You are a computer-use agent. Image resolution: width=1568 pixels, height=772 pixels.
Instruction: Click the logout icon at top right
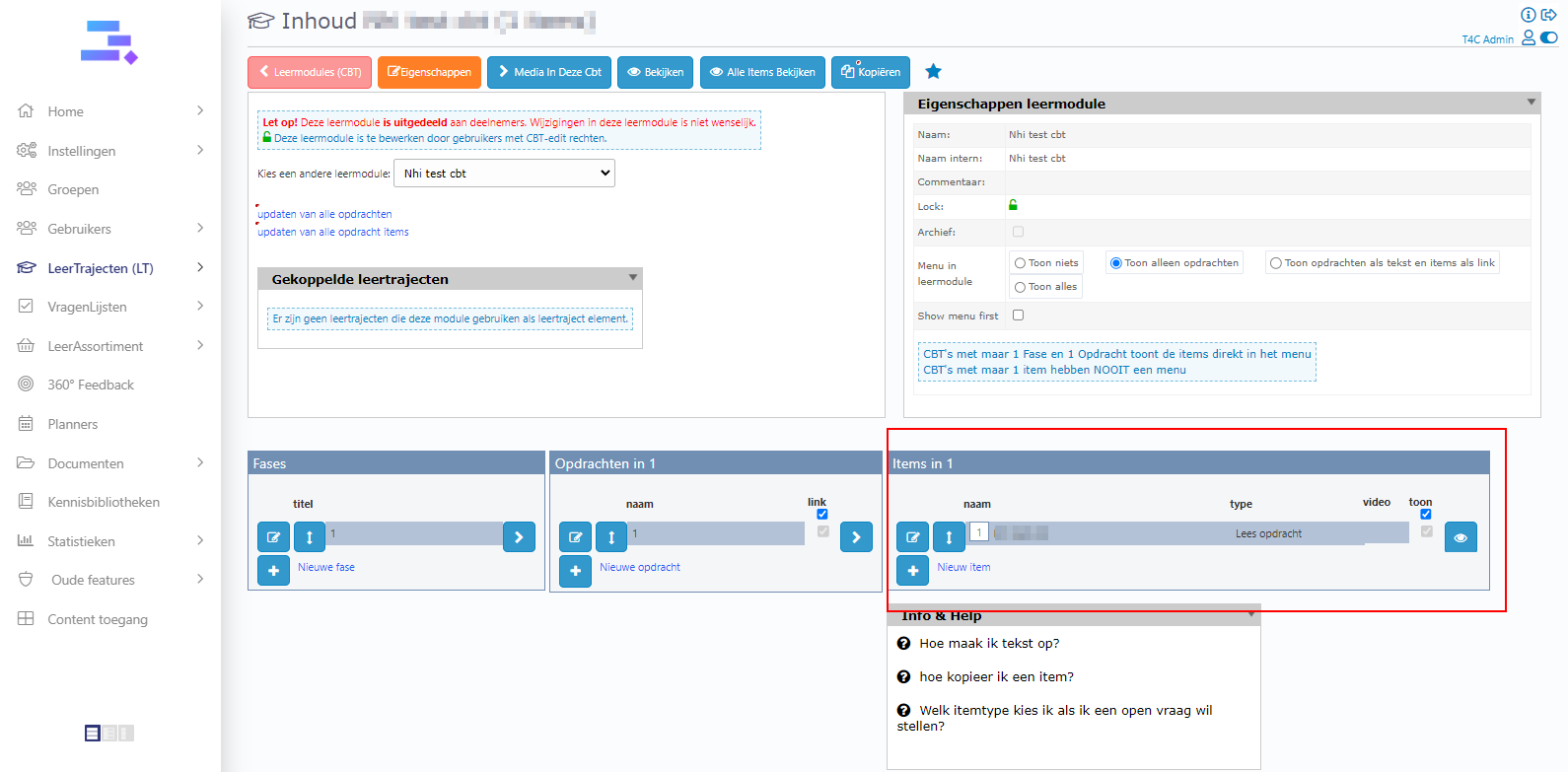pyautogui.click(x=1549, y=15)
